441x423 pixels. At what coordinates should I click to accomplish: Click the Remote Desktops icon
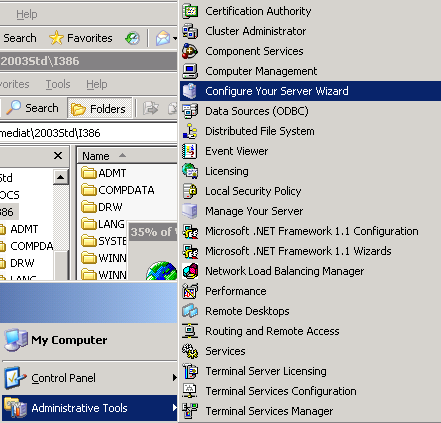pos(190,311)
